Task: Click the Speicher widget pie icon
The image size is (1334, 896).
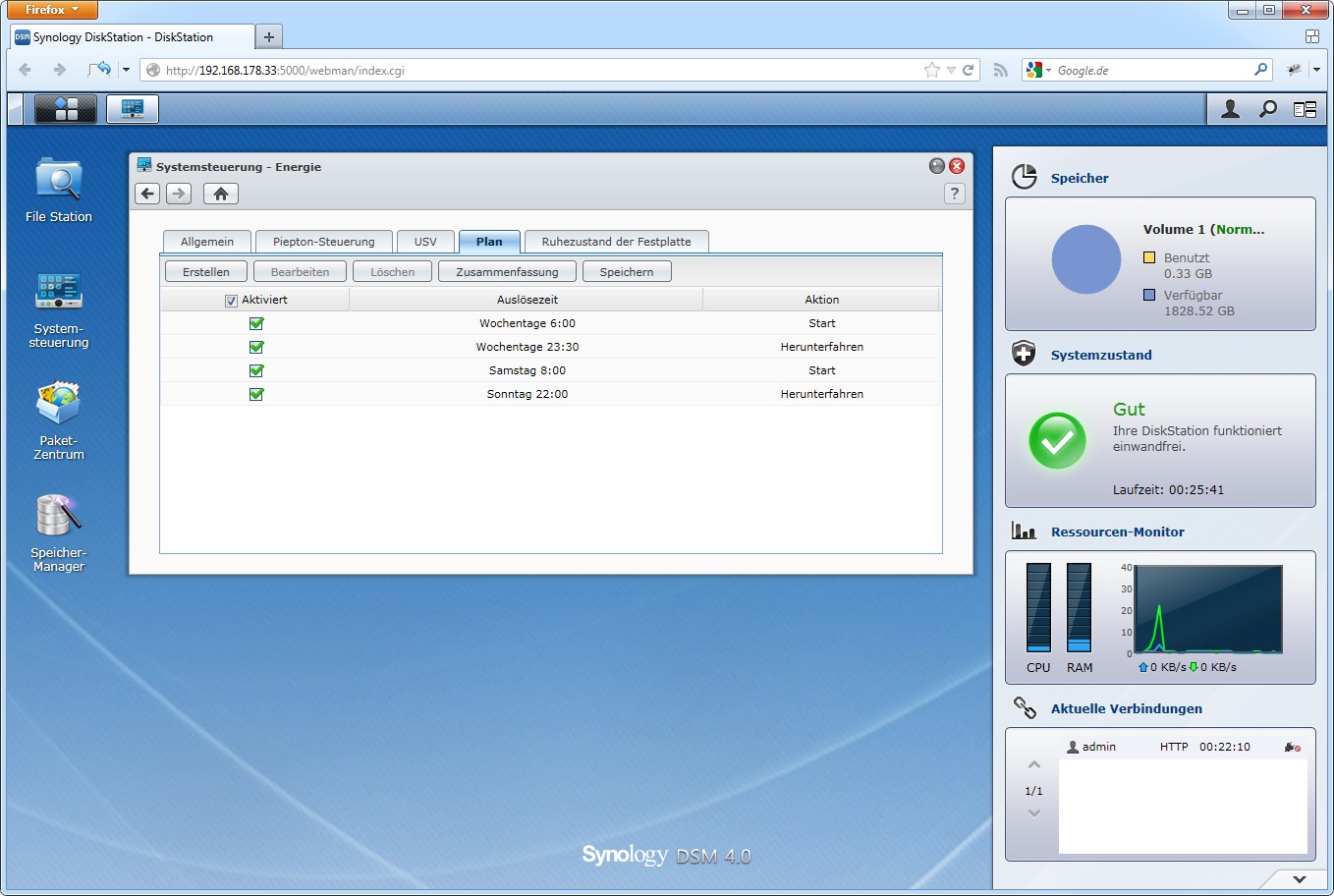Action: click(x=1025, y=177)
